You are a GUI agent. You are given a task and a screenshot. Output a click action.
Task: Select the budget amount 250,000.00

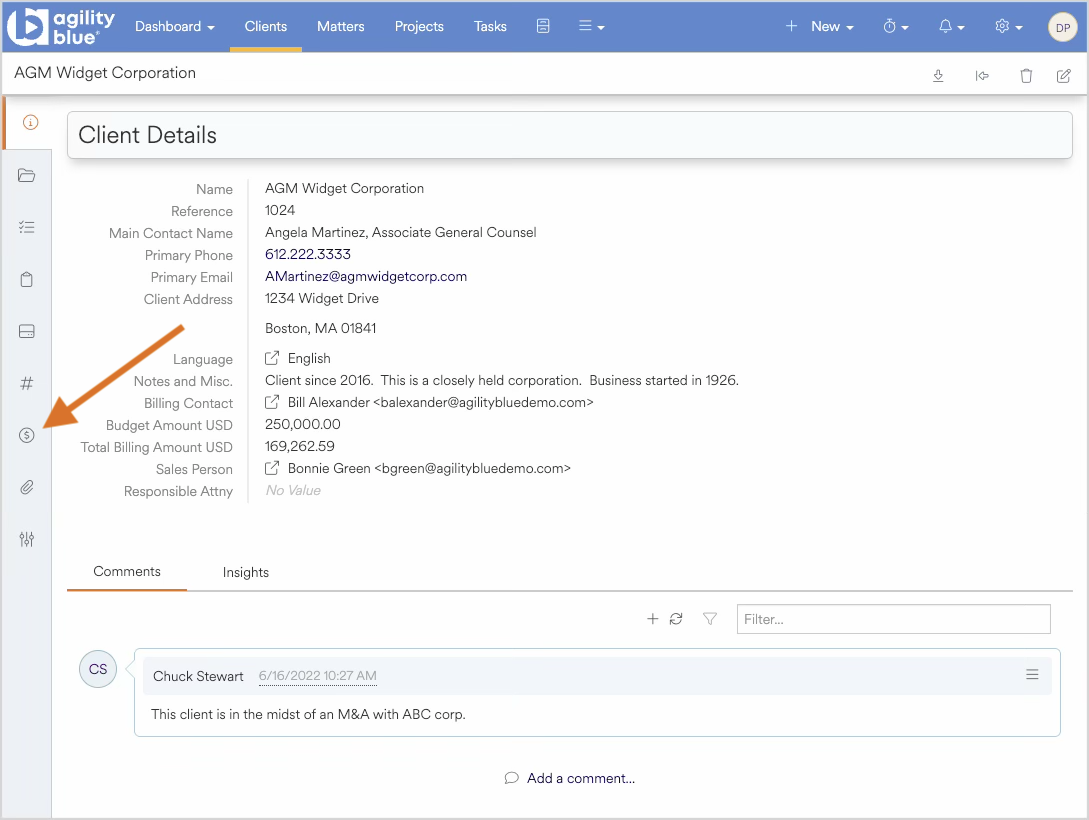(303, 424)
